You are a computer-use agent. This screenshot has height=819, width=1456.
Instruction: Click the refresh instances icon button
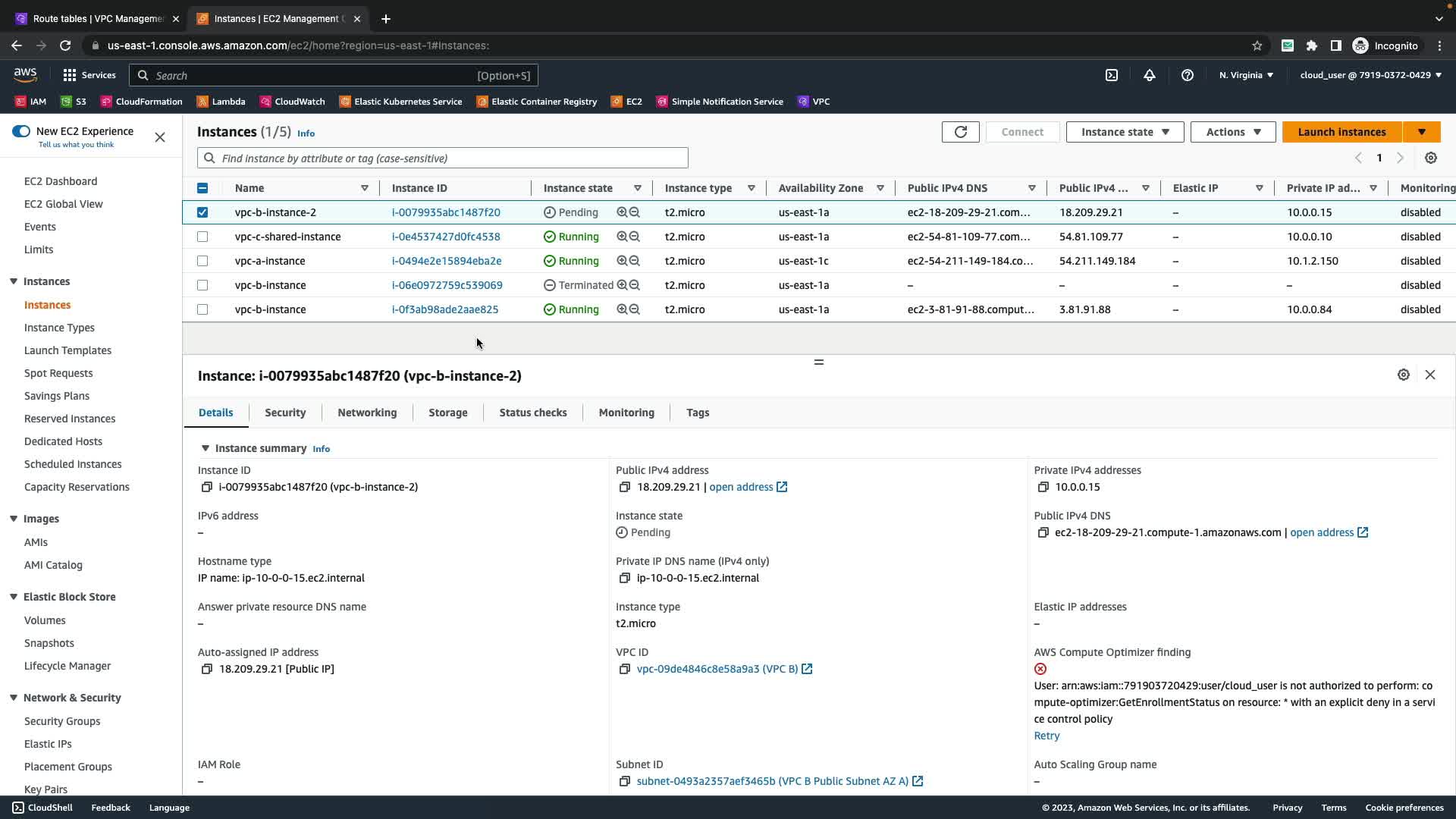pos(960,132)
